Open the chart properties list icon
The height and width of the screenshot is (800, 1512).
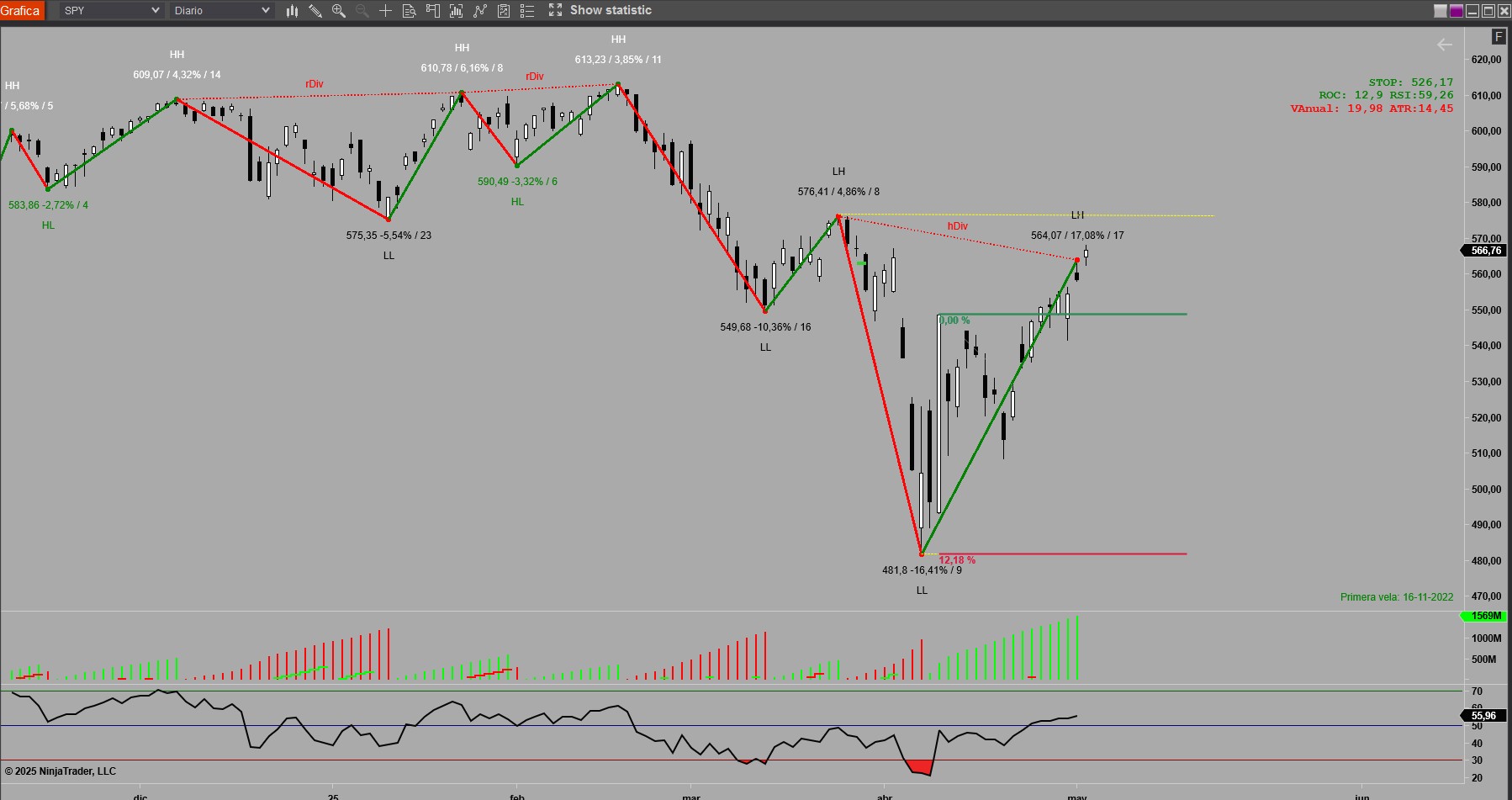point(527,11)
